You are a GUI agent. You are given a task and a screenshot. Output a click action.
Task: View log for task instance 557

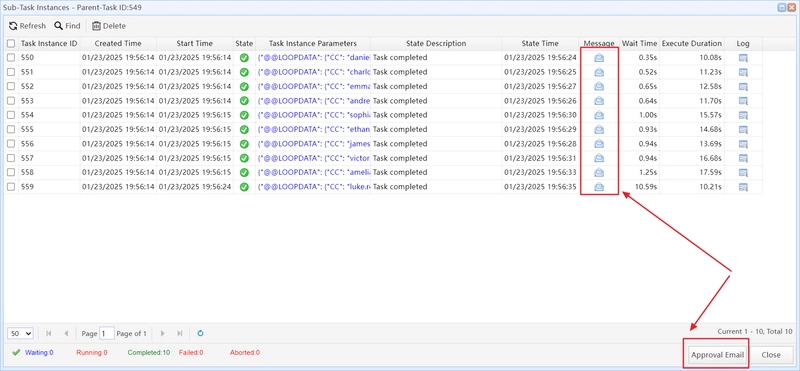click(743, 158)
